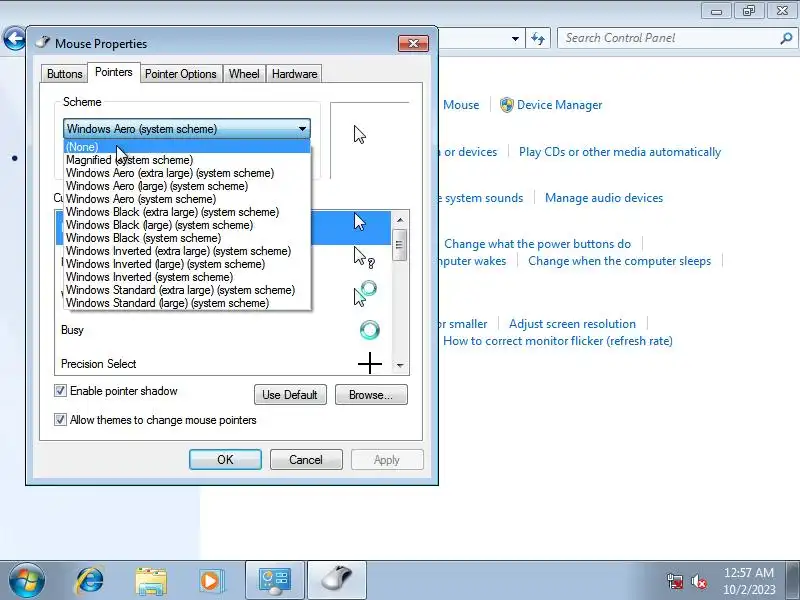The height and width of the screenshot is (600, 800).
Task: Choose Windows Inverted (system scheme)
Action: pyautogui.click(x=187, y=277)
